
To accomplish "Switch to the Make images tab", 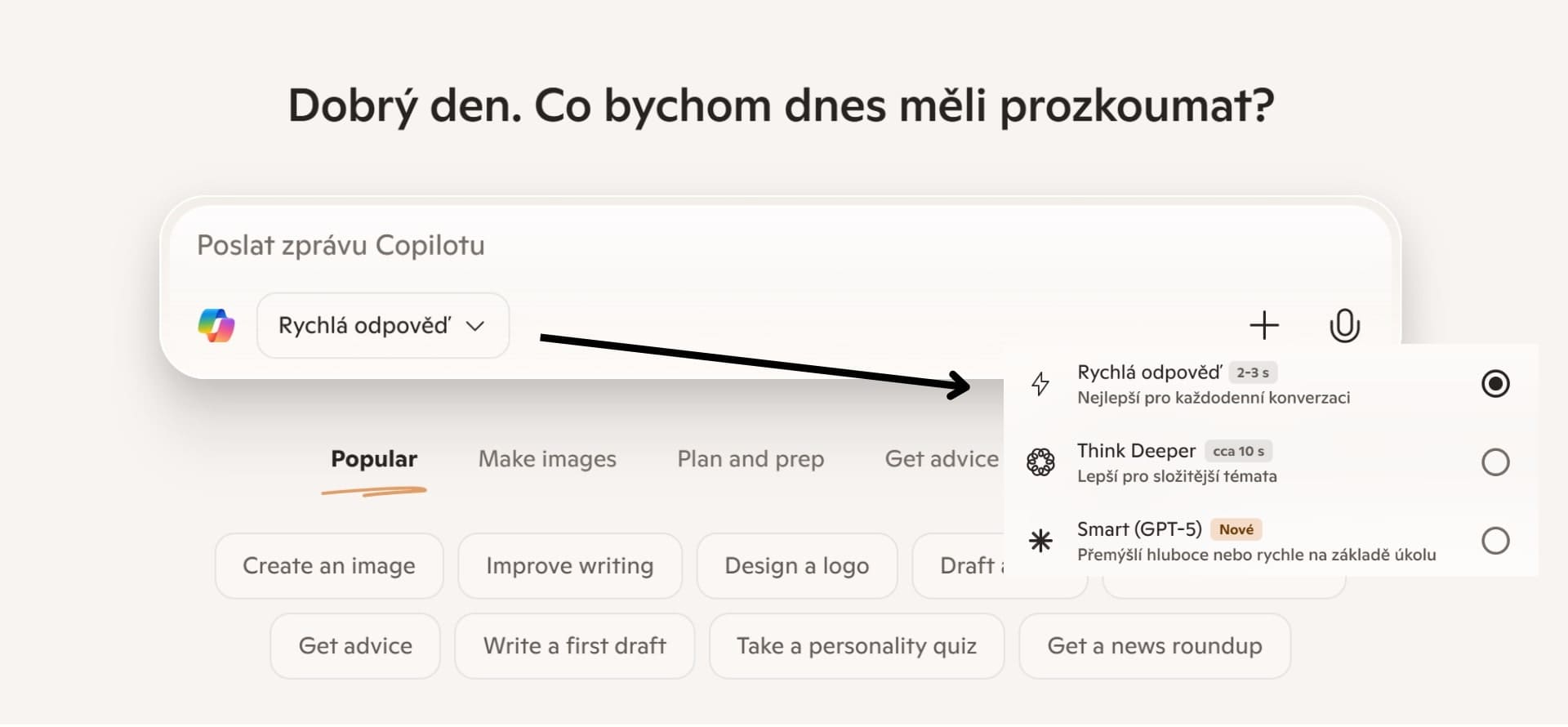I will click(x=547, y=459).
